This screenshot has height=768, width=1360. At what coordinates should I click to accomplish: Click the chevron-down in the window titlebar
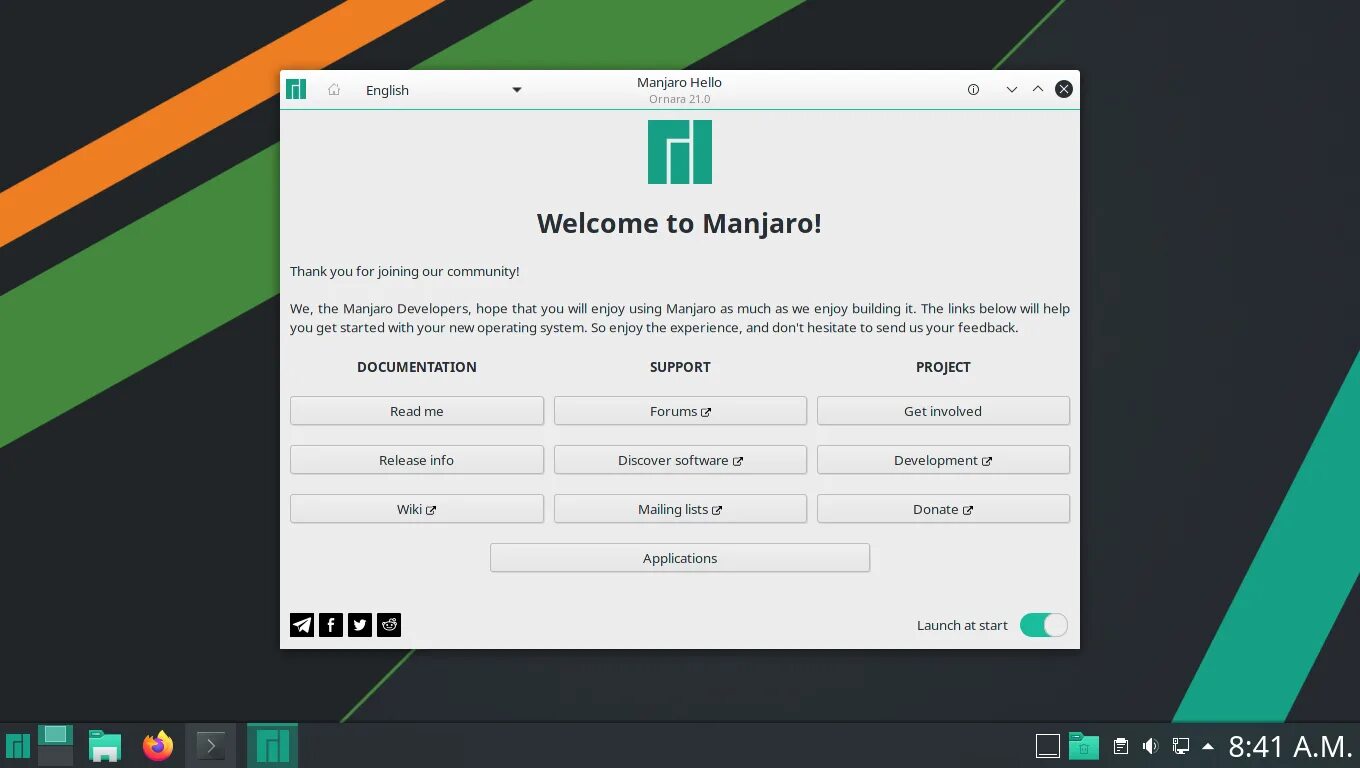pos(1012,89)
